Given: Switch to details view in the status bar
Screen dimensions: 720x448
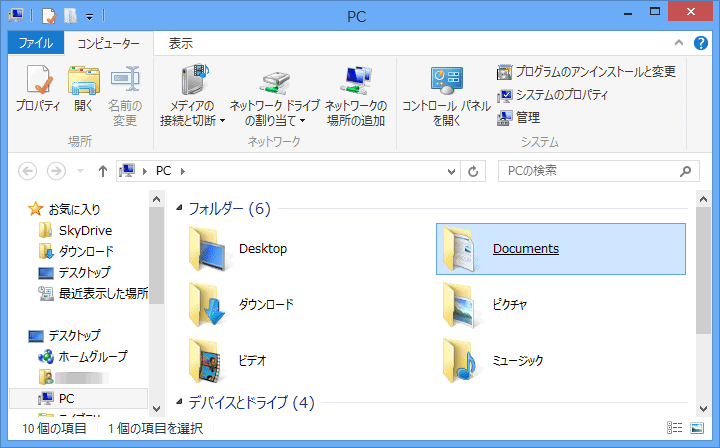Looking at the screenshot, I should [674, 428].
